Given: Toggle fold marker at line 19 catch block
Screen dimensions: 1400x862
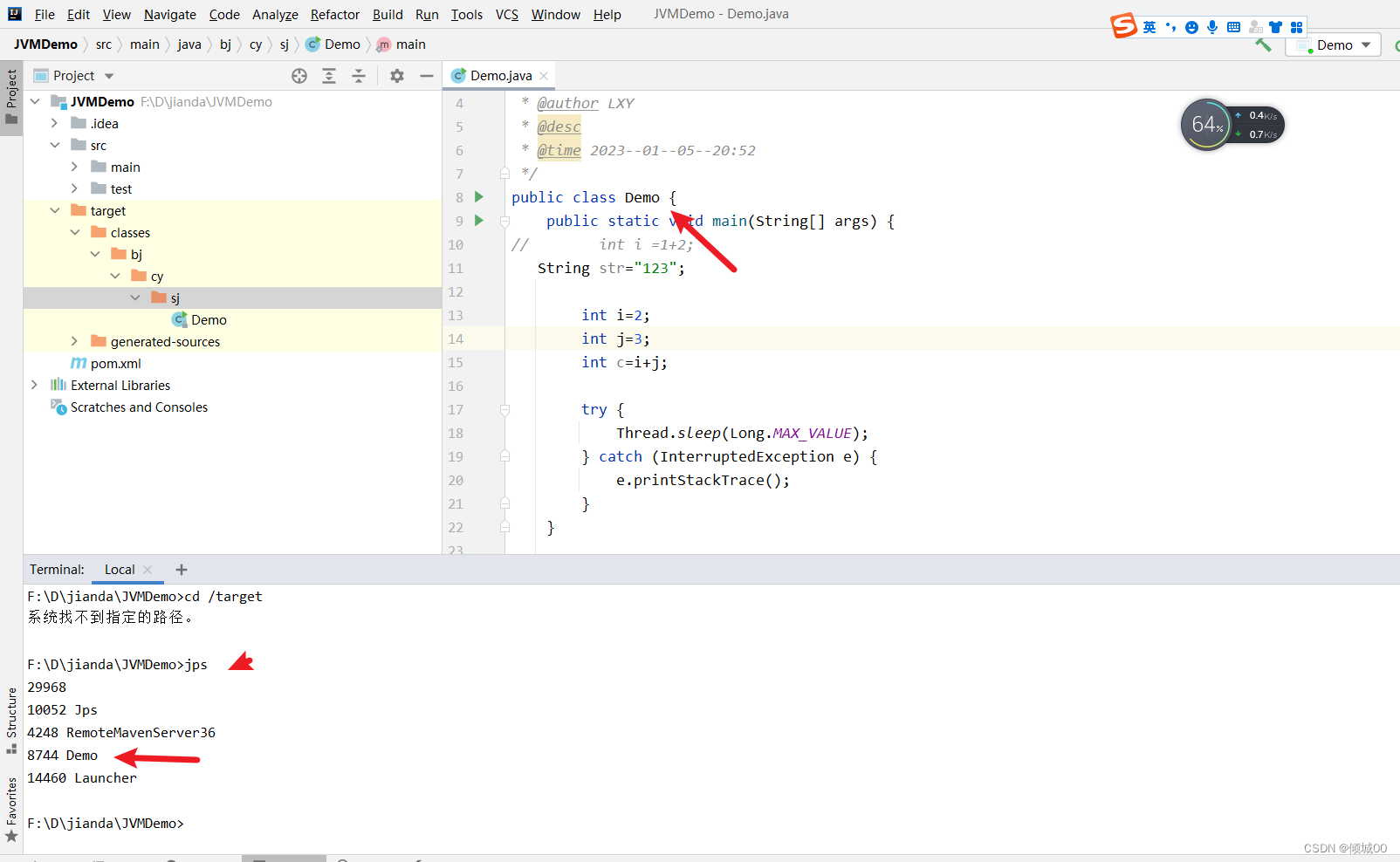Looking at the screenshot, I should (504, 456).
